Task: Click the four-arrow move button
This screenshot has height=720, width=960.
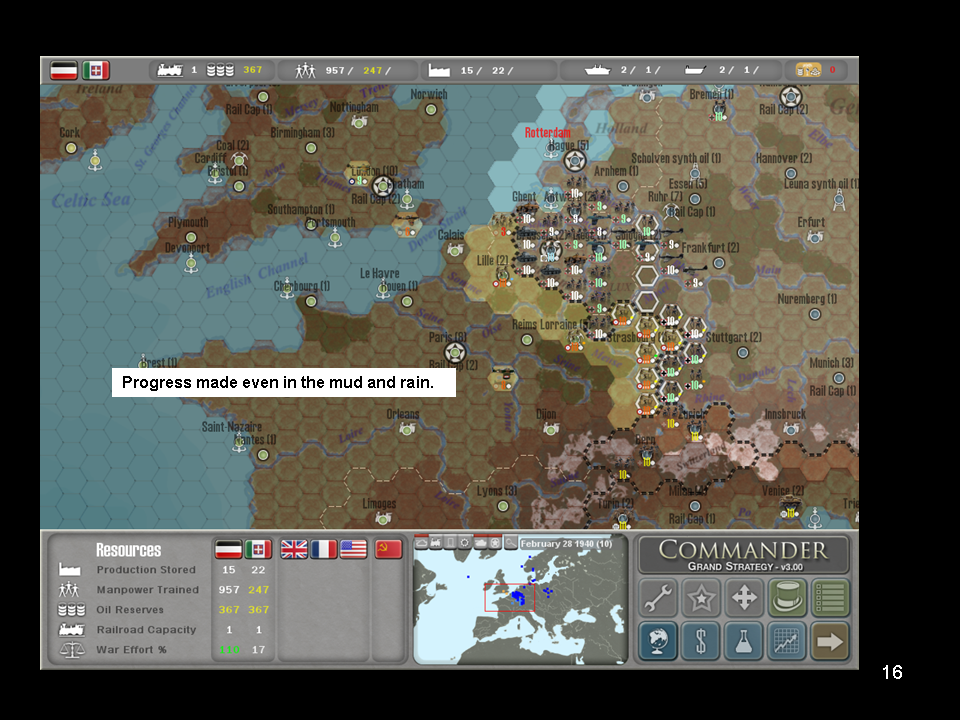Action: pos(744,598)
